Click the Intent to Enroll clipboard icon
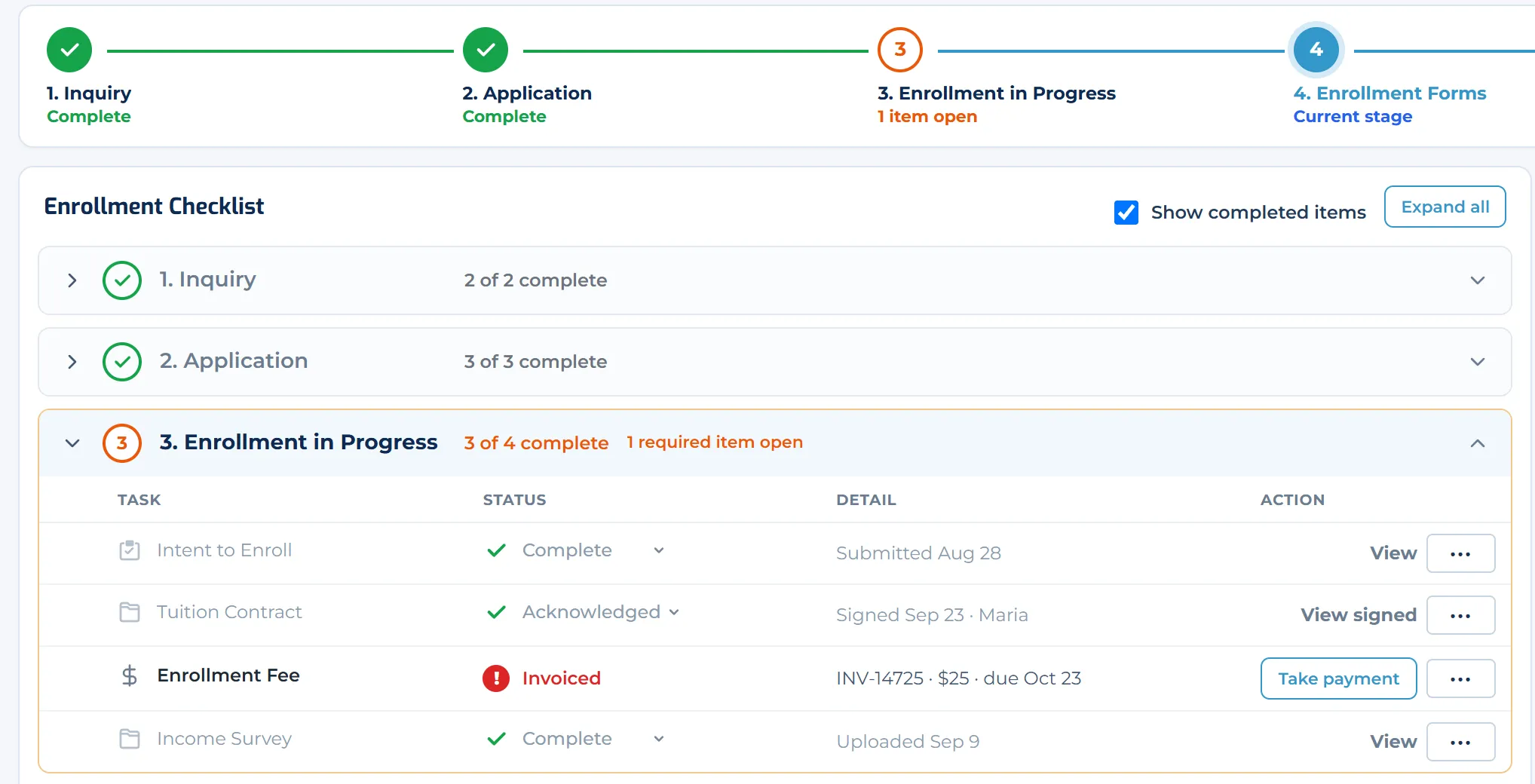 pyautogui.click(x=130, y=550)
